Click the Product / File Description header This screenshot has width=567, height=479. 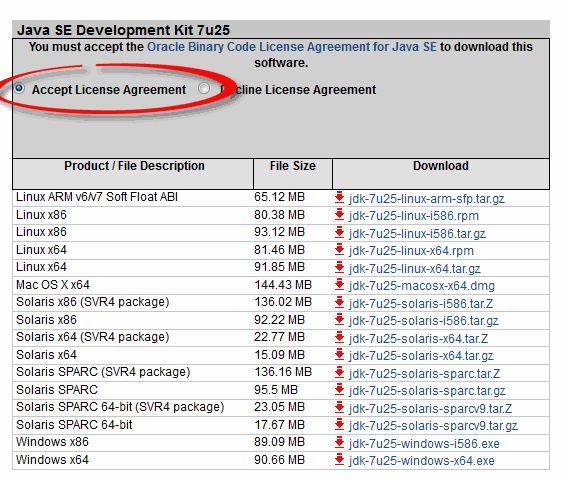134,166
